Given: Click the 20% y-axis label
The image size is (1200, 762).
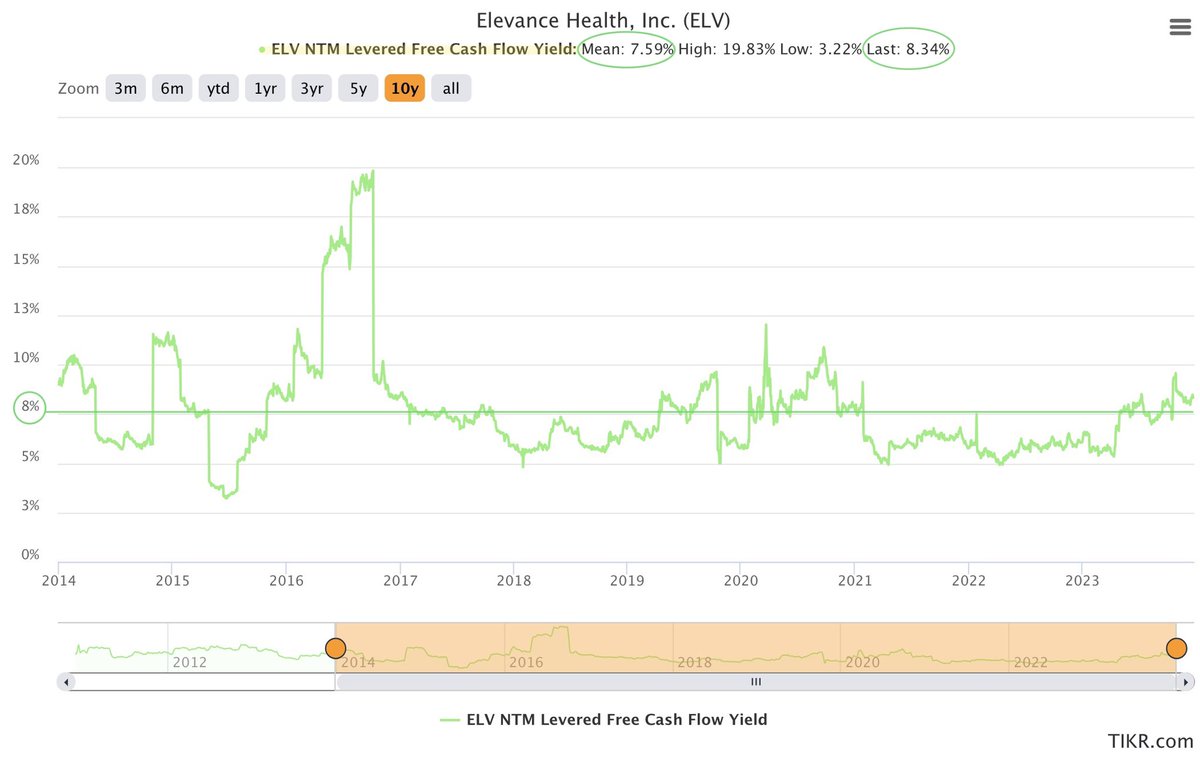Looking at the screenshot, I should [26, 160].
